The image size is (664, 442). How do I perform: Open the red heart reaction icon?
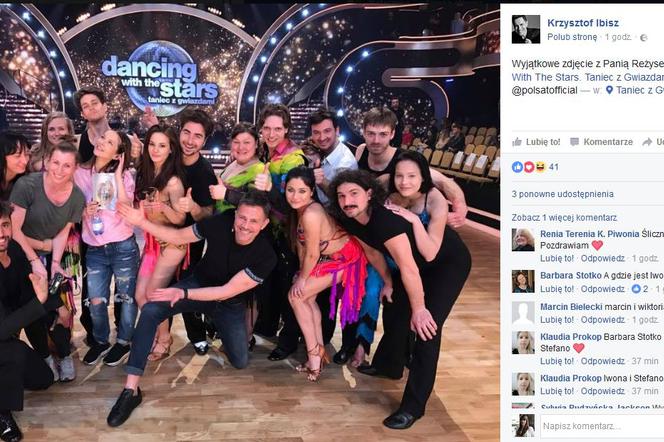529,167
